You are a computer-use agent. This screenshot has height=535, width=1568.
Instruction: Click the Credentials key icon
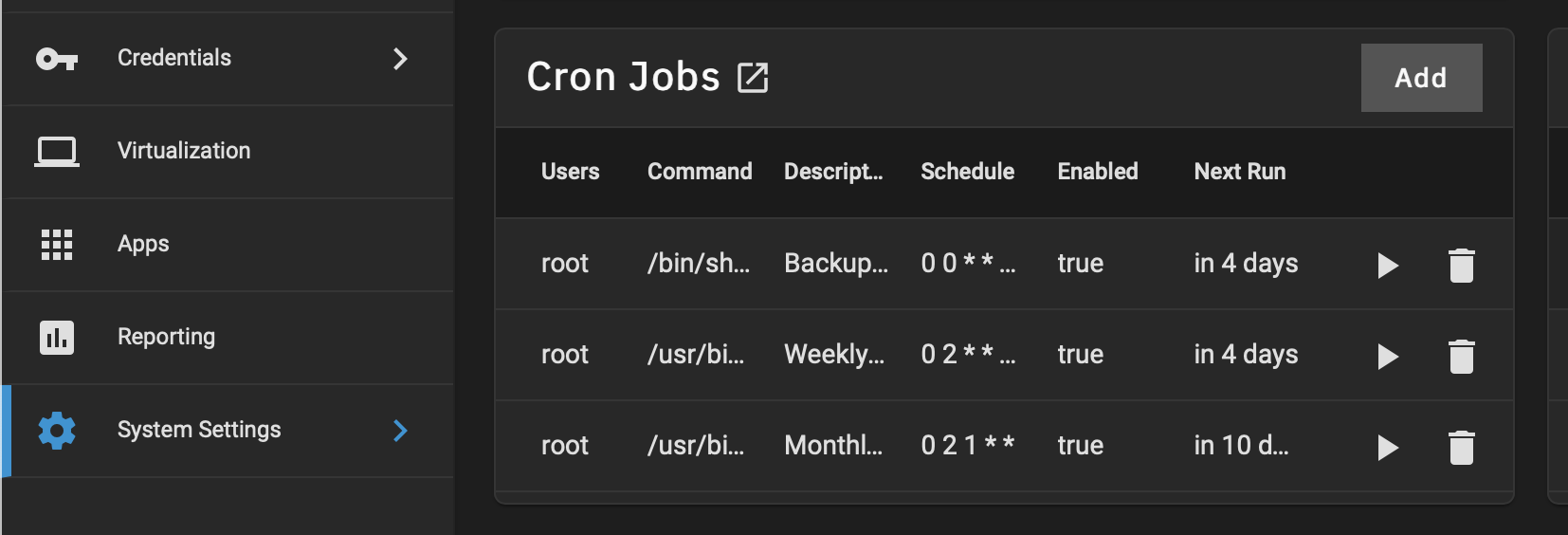coord(57,60)
